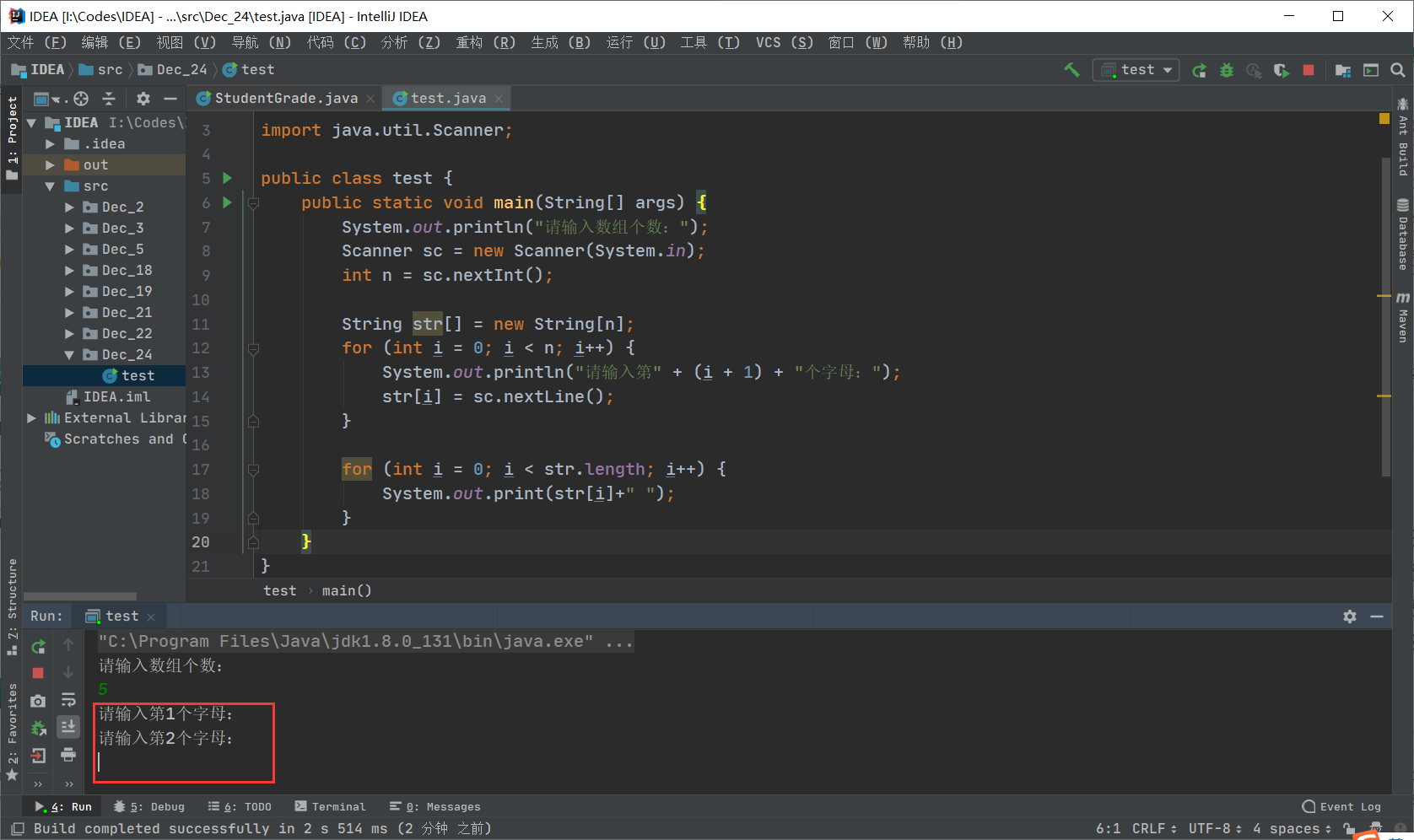The width and height of the screenshot is (1414, 840).
Task: Open the 运行 (U) menu
Action: (x=635, y=43)
